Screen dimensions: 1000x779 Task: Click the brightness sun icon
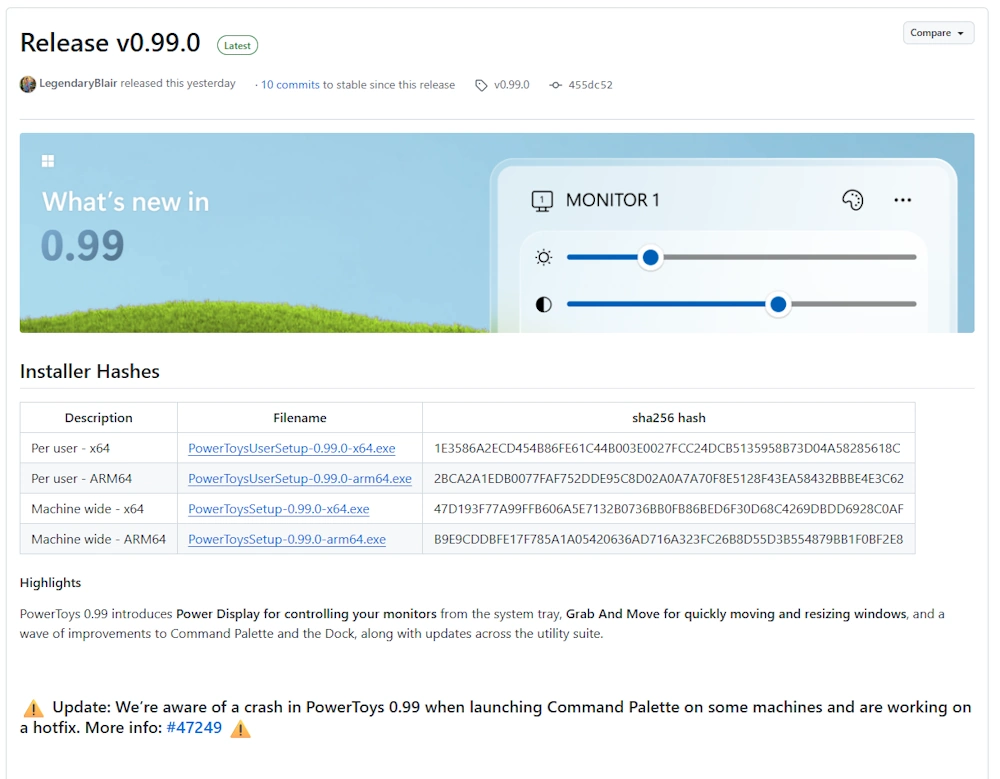pos(543,258)
